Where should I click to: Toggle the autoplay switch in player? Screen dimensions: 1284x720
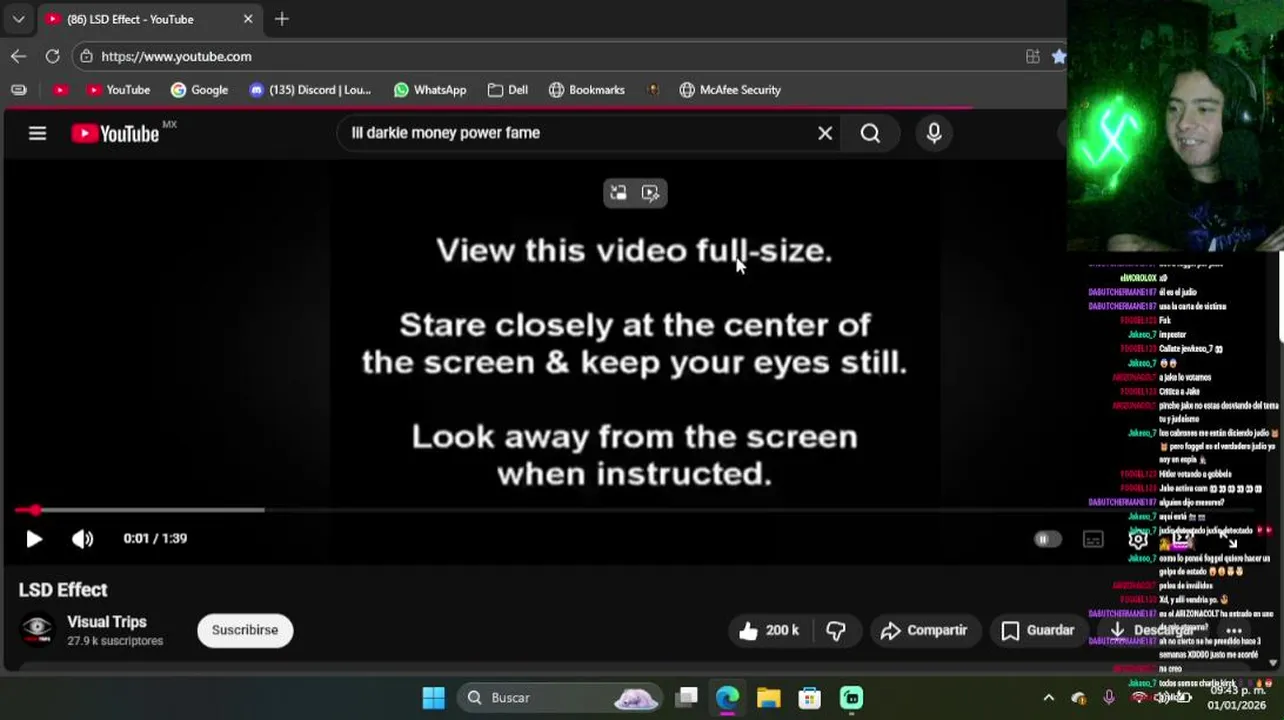click(x=1046, y=539)
